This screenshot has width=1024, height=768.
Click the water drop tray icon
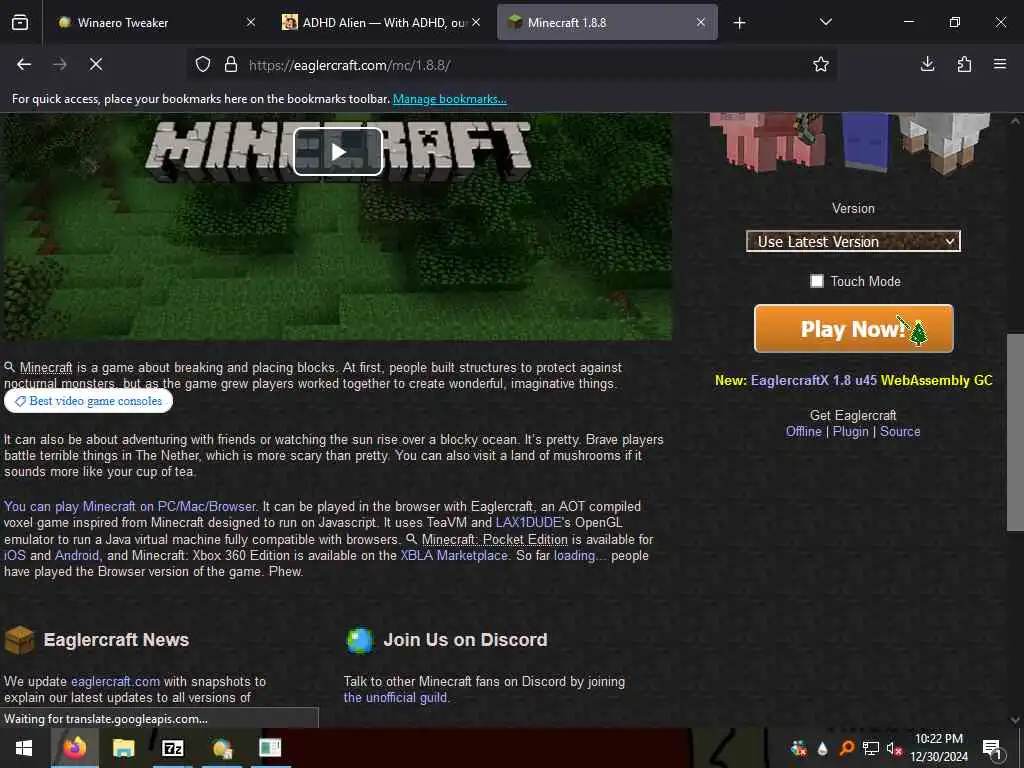(823, 748)
